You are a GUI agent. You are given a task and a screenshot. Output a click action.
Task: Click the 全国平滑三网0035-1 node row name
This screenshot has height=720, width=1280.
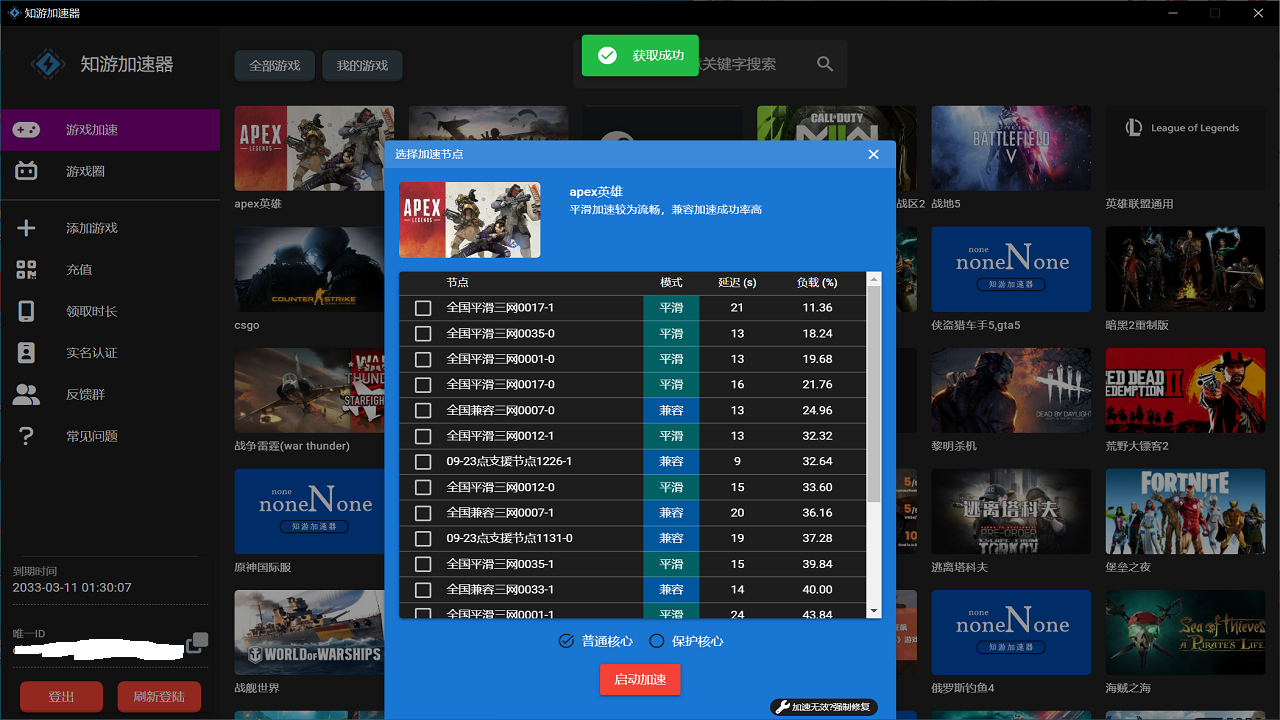tap(500, 564)
